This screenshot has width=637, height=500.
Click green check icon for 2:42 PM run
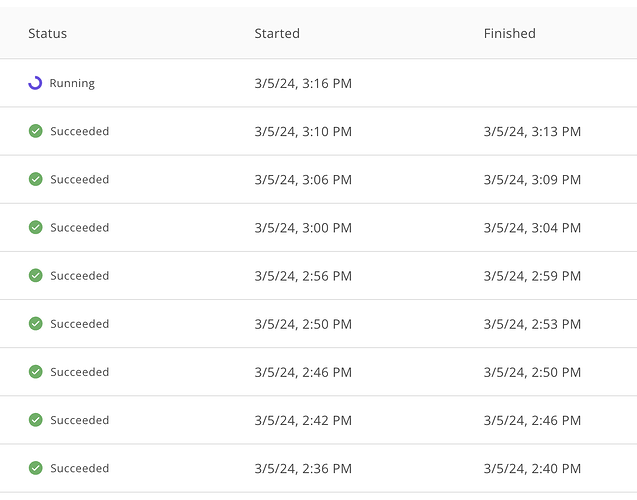click(36, 420)
